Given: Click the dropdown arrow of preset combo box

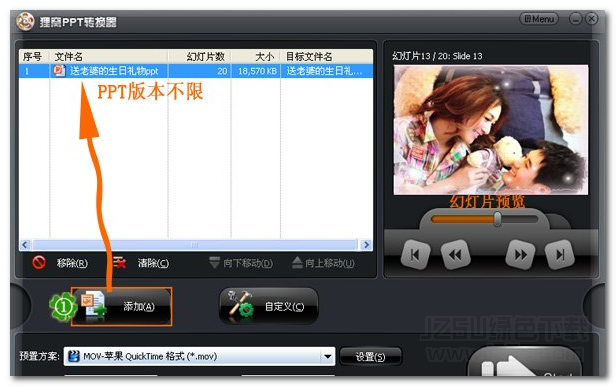Looking at the screenshot, I should click(x=327, y=357).
